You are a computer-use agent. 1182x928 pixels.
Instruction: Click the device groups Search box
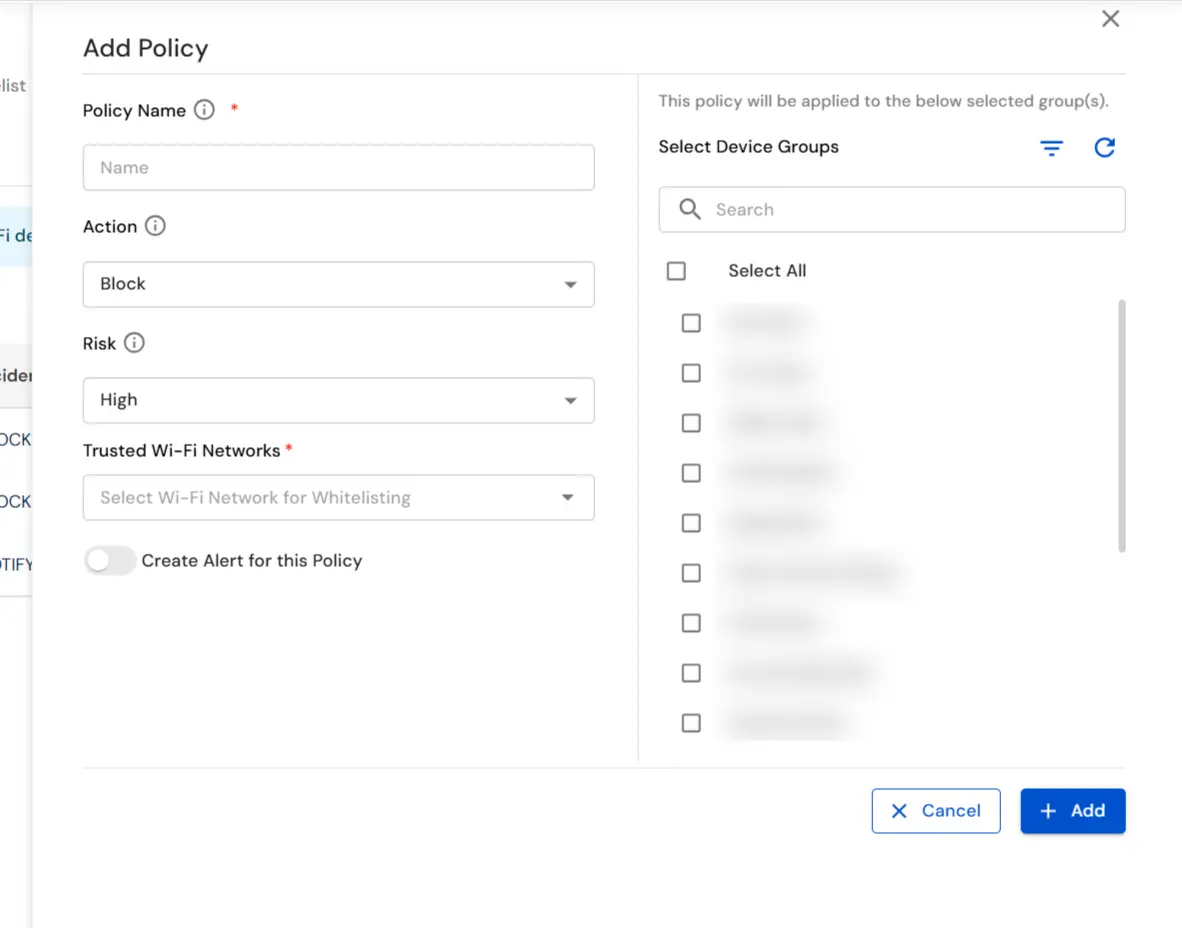coord(891,209)
